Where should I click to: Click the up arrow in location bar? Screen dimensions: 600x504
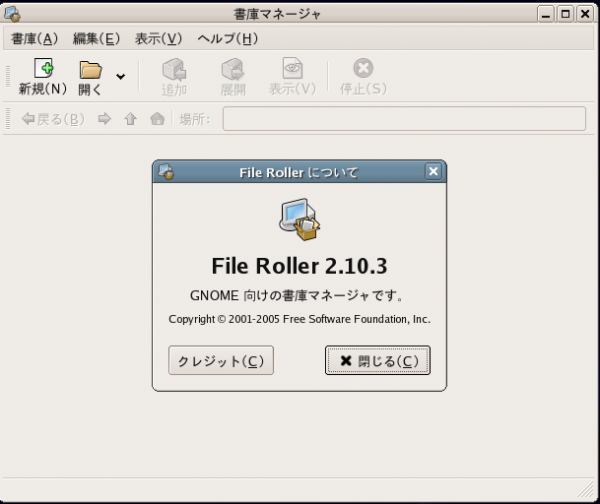130,119
